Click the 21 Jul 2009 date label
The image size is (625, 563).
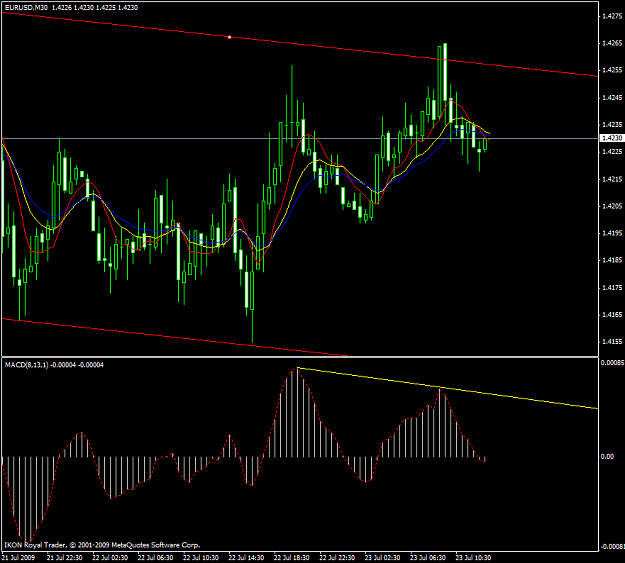click(x=19, y=557)
